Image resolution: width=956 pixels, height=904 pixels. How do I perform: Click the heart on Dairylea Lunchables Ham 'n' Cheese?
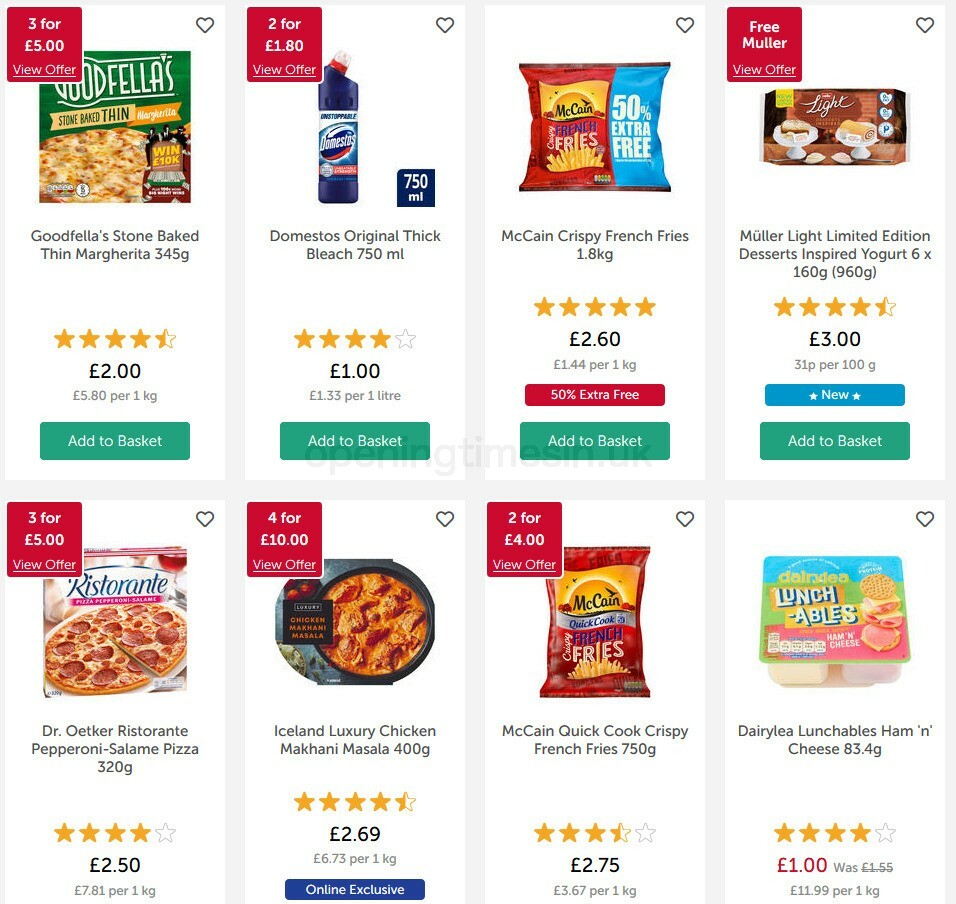[x=925, y=519]
